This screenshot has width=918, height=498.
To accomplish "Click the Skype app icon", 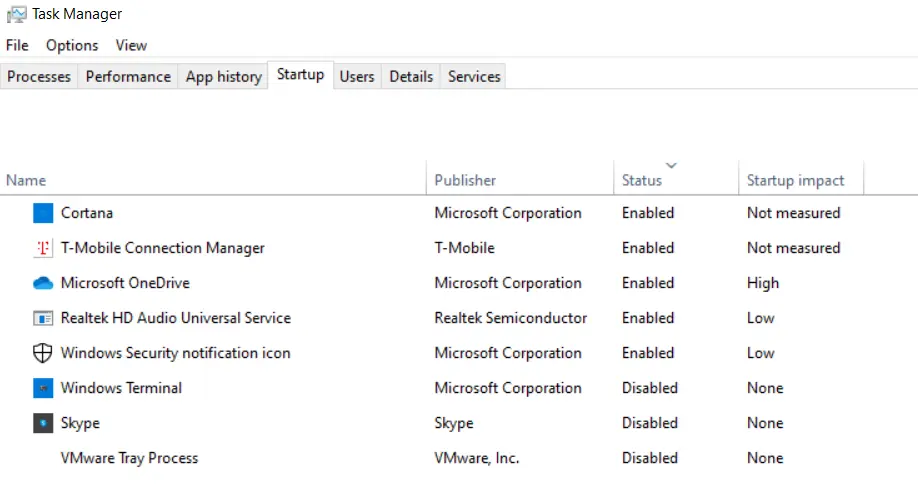I will coord(43,423).
